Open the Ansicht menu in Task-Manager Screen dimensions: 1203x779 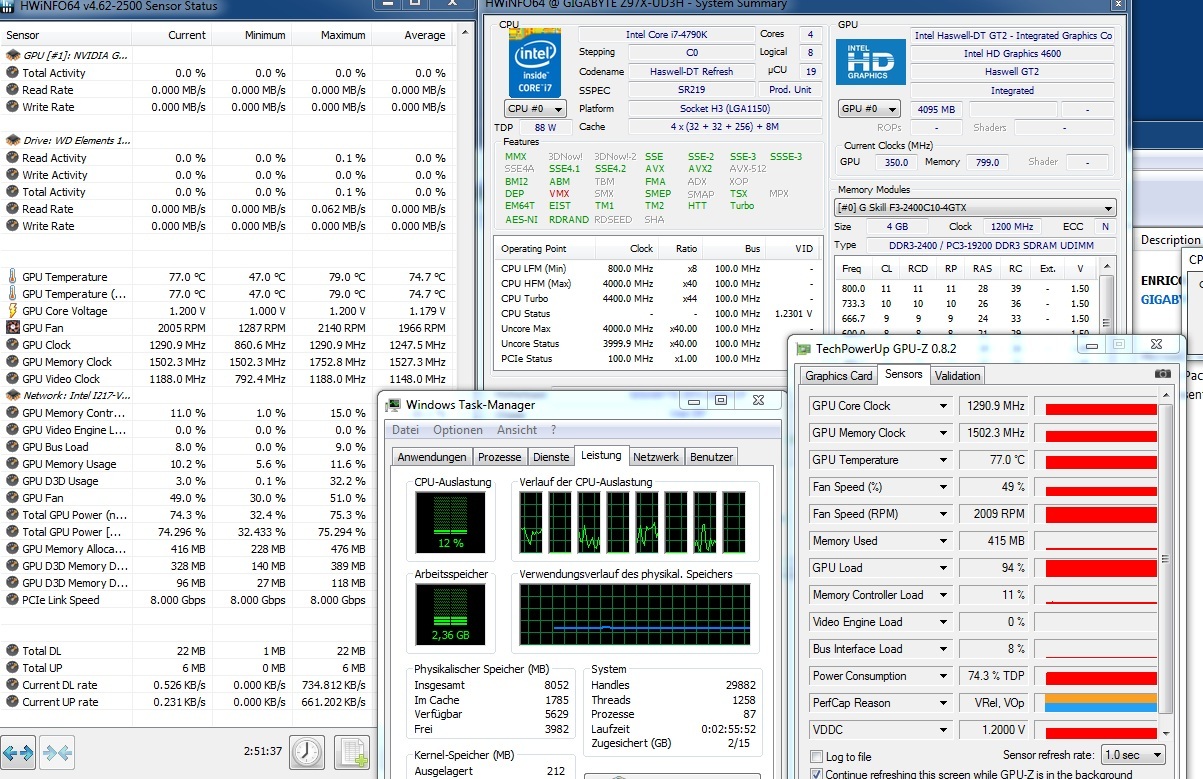tap(517, 430)
